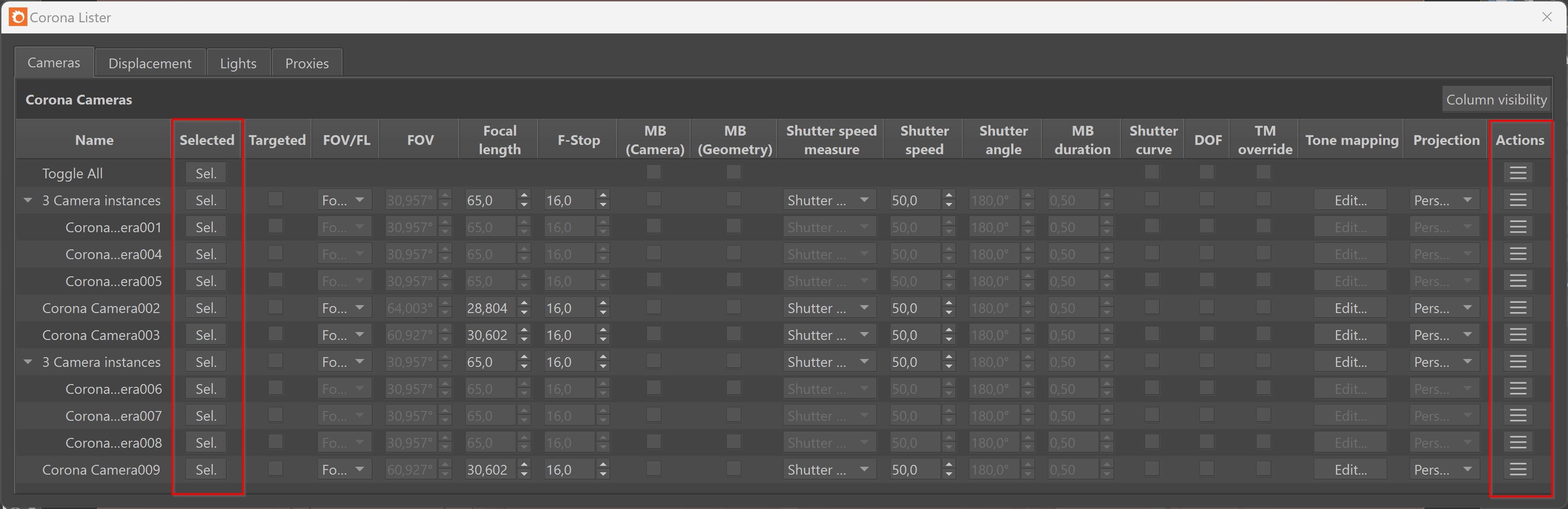Collapse the first 3 Camera instances group
1568x509 pixels.
tap(28, 200)
